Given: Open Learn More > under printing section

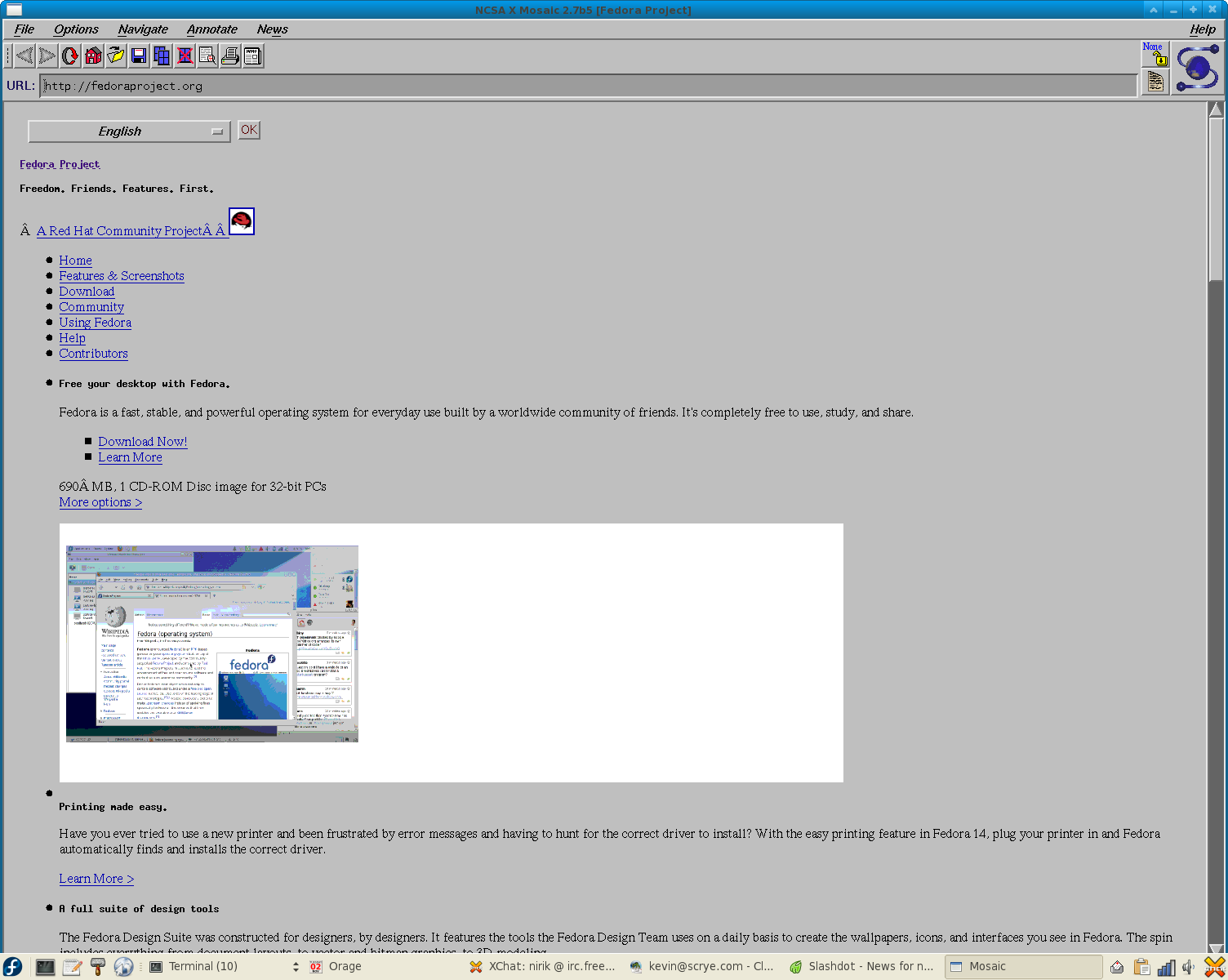Looking at the screenshot, I should [96, 879].
